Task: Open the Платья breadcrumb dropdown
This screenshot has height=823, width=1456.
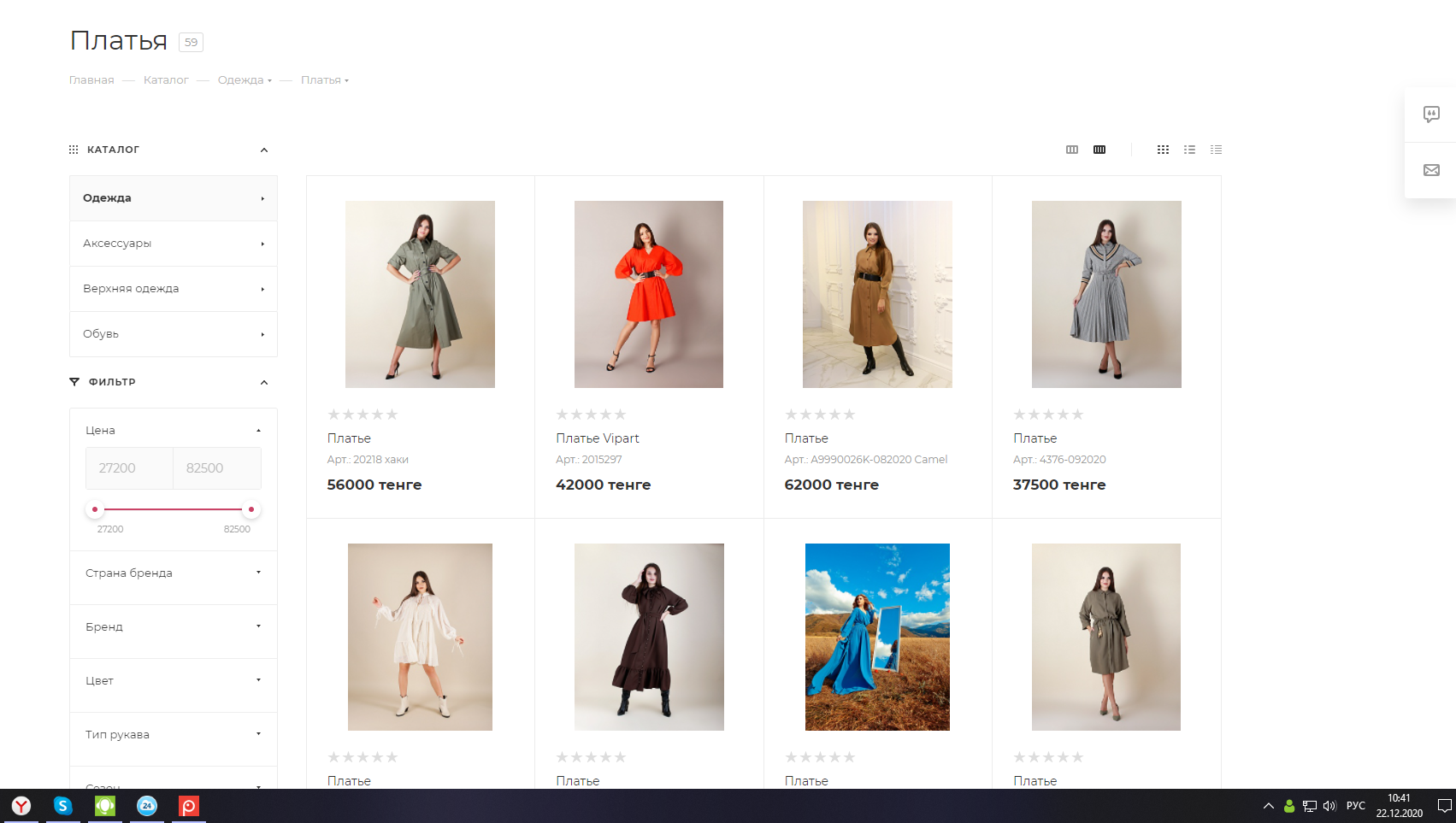Action: (346, 81)
